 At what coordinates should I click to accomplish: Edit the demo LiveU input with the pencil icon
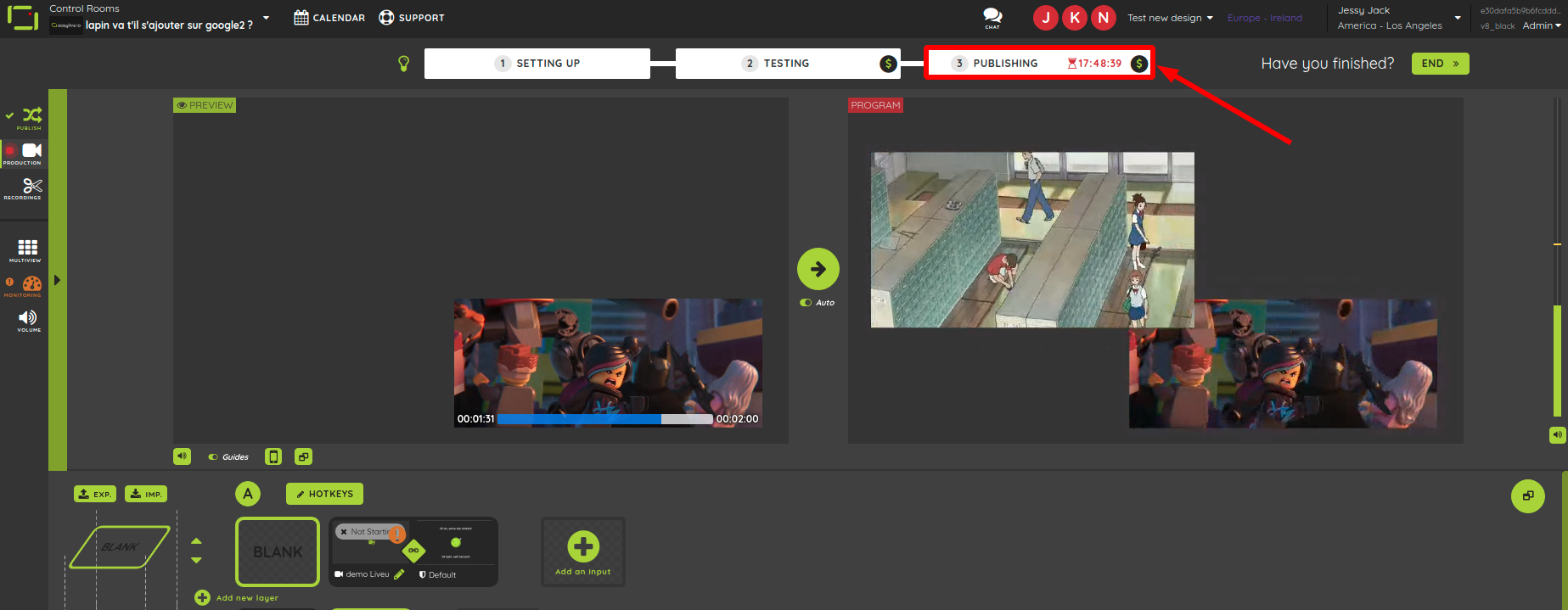click(x=399, y=574)
